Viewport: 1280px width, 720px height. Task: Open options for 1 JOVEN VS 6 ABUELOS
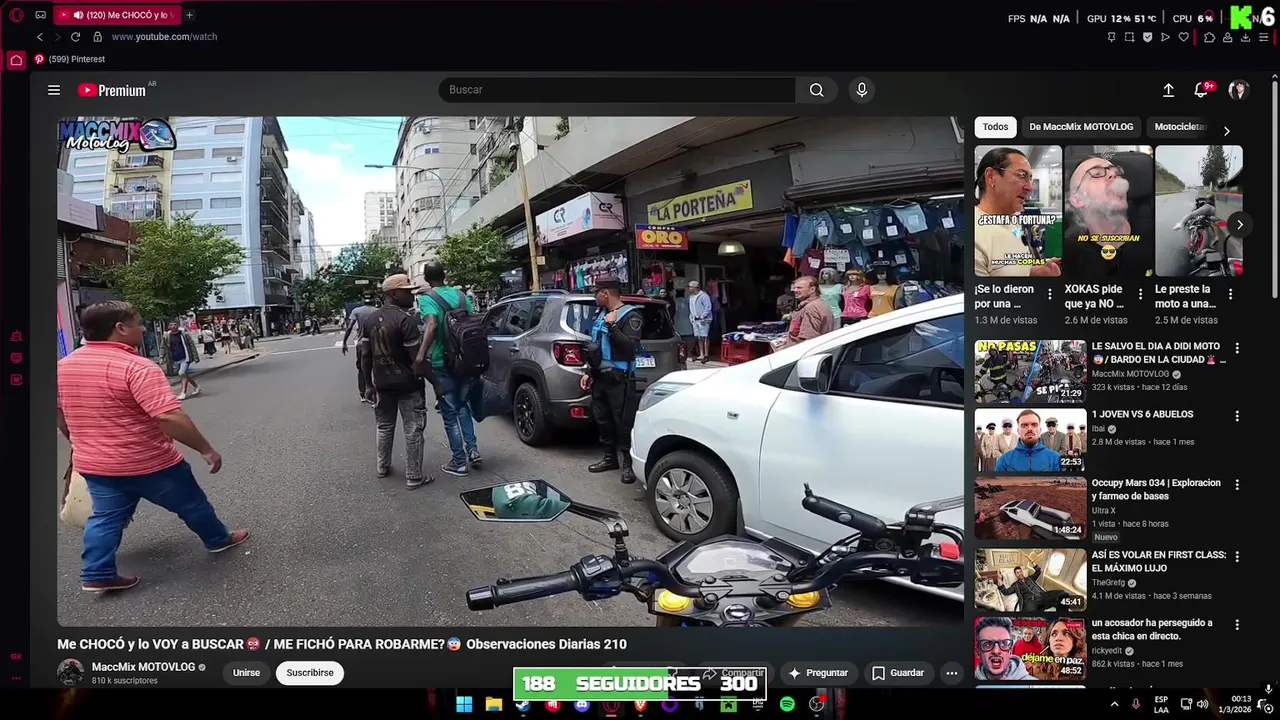1237,416
